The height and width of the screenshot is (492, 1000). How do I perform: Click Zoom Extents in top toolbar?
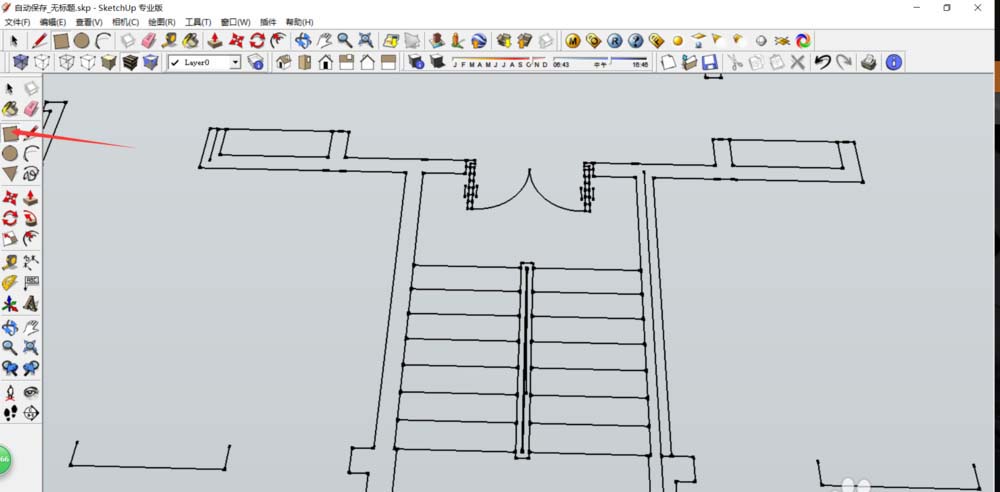click(365, 41)
